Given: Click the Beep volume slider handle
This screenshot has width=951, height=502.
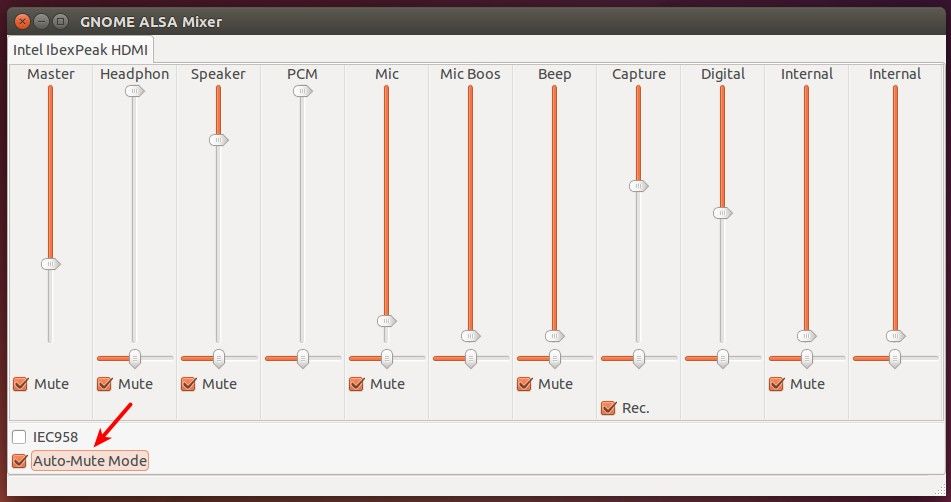Looking at the screenshot, I should [x=554, y=336].
